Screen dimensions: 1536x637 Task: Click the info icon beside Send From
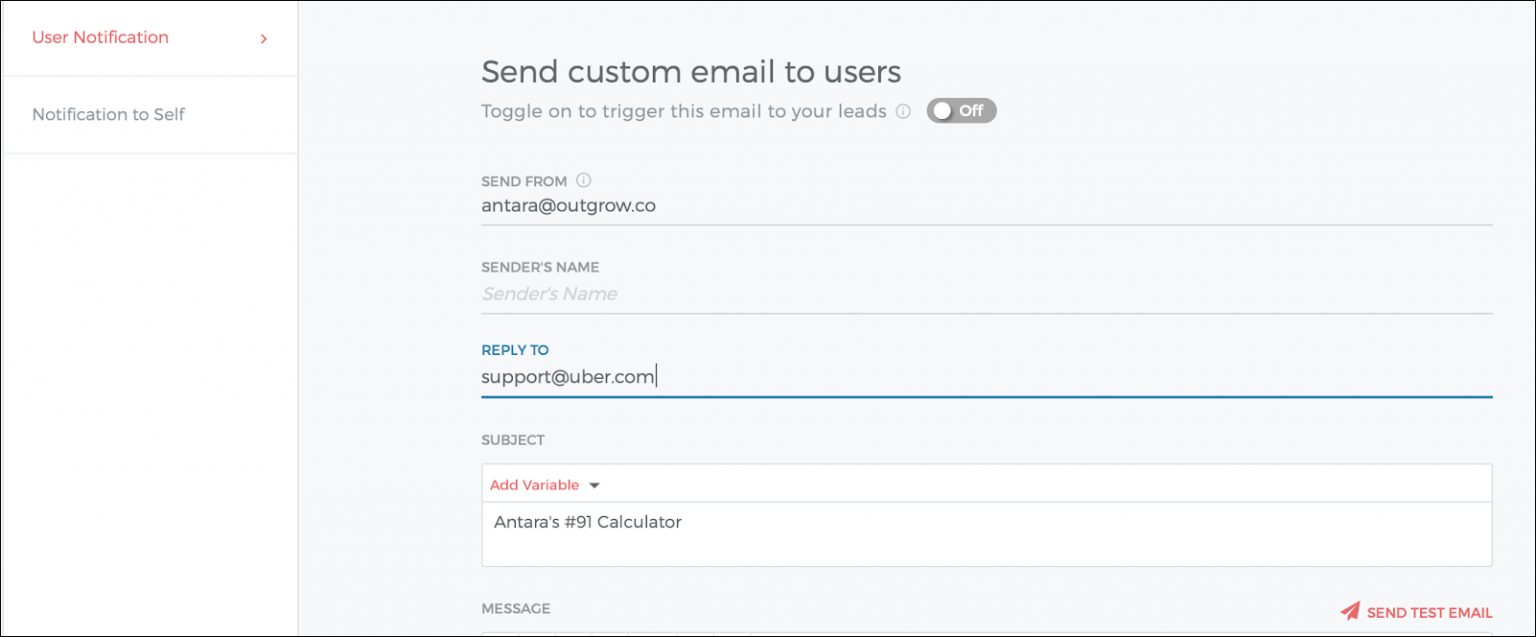pyautogui.click(x=584, y=181)
